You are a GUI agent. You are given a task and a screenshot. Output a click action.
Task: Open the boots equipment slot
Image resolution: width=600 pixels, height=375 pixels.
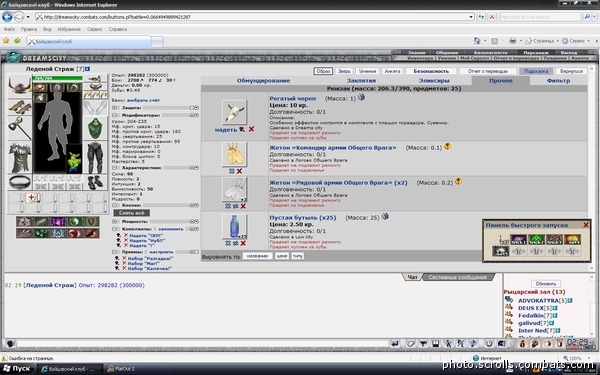coord(95,182)
